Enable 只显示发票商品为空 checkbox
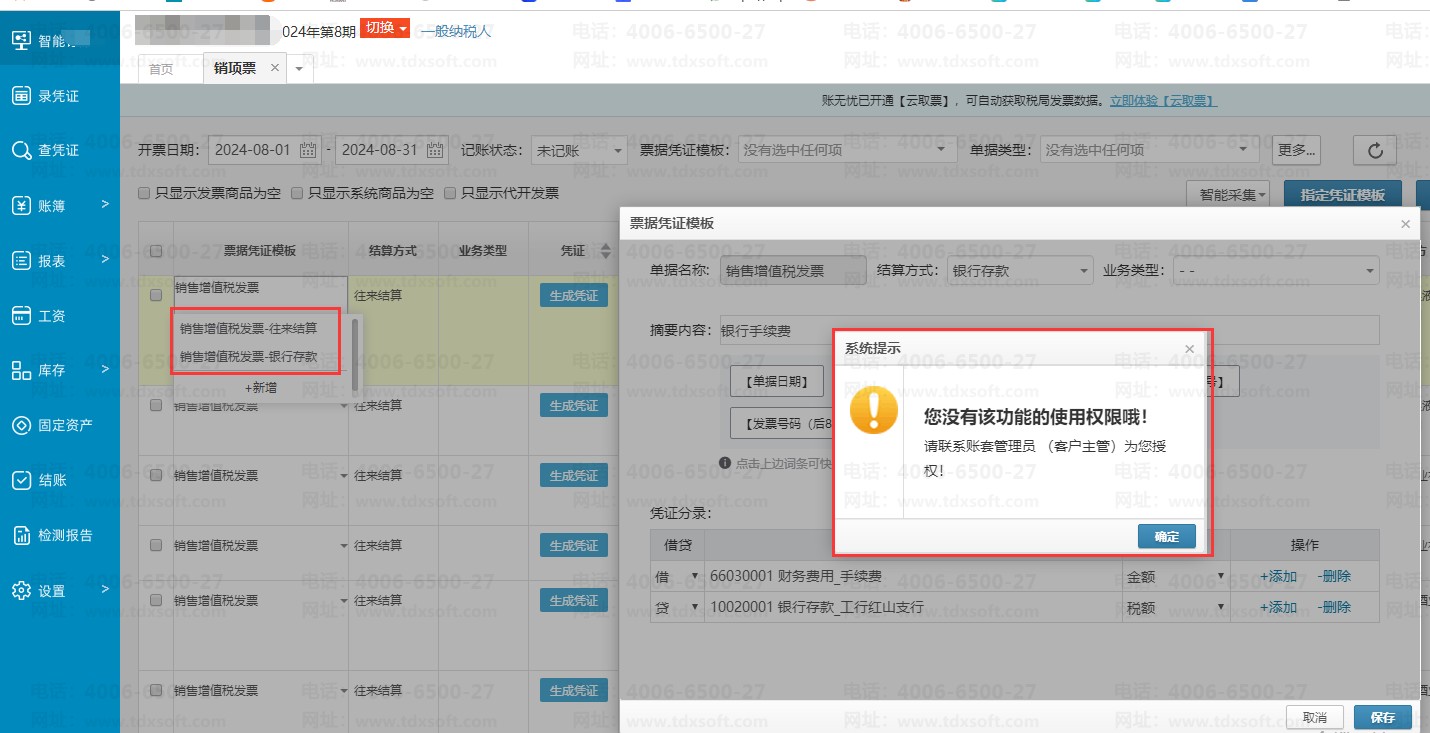The image size is (1430, 733). pyautogui.click(x=145, y=193)
